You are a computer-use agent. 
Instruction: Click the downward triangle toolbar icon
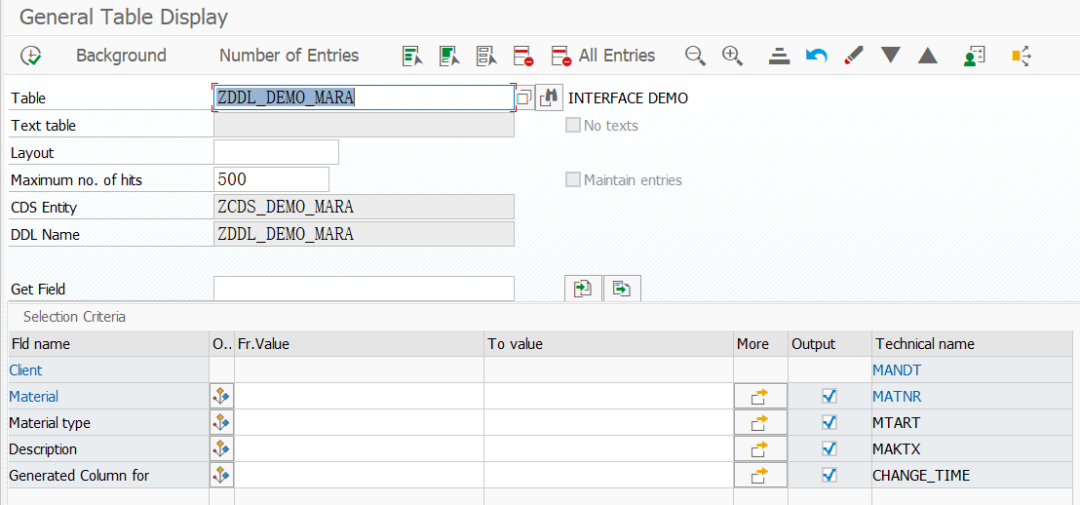(891, 55)
